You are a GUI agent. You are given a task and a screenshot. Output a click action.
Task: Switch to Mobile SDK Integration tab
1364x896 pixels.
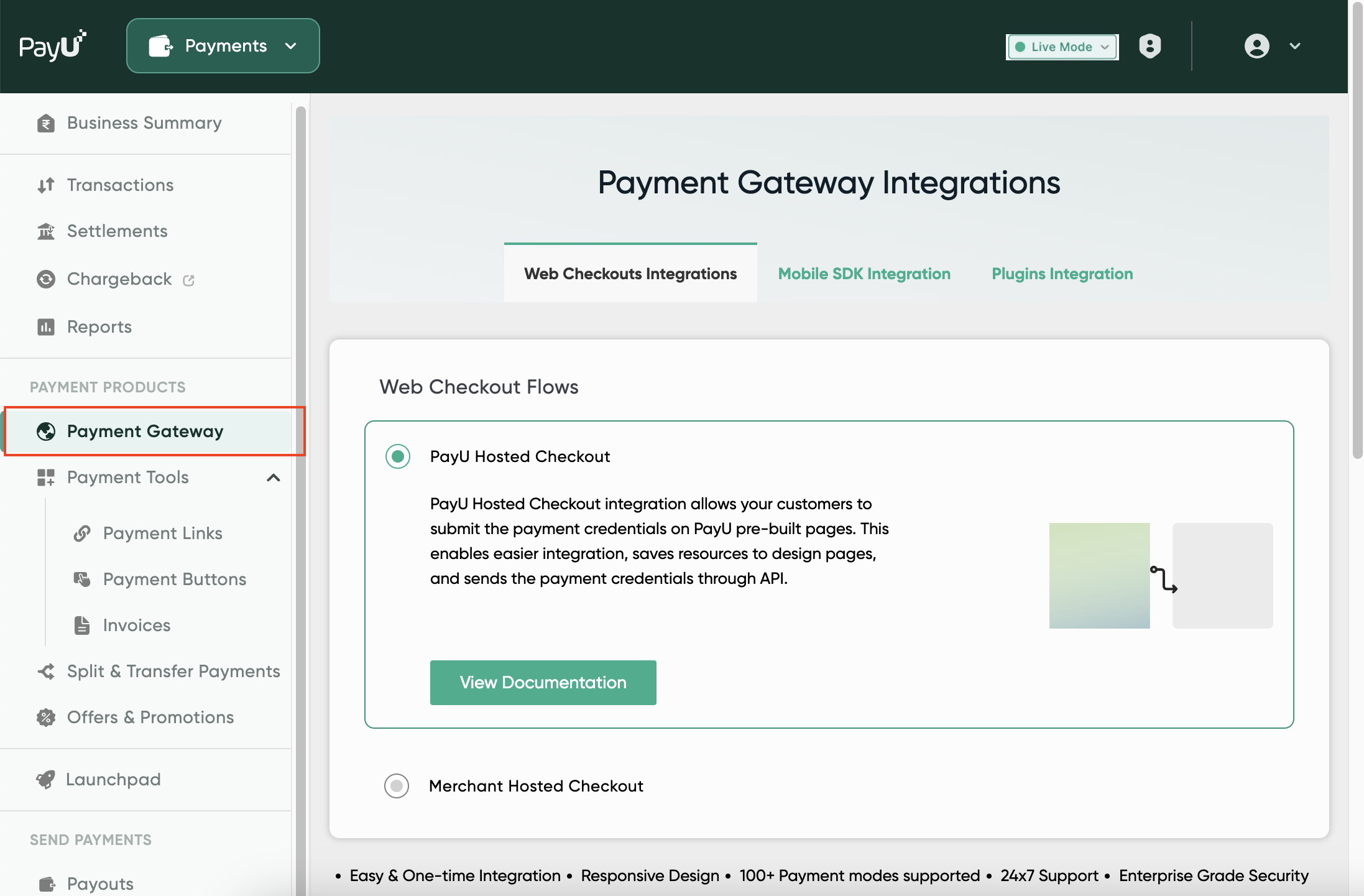tap(864, 274)
